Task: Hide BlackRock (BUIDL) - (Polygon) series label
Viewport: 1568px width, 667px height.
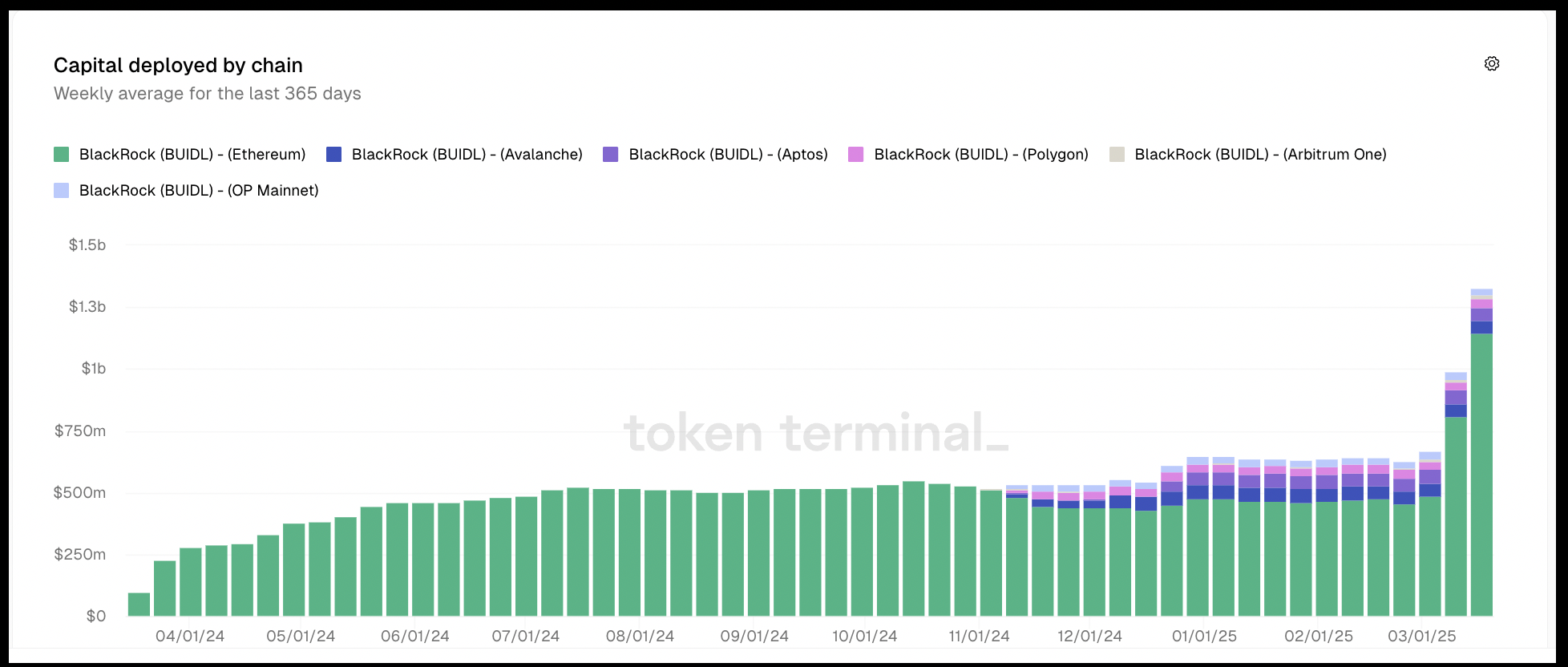Action: pos(981,155)
